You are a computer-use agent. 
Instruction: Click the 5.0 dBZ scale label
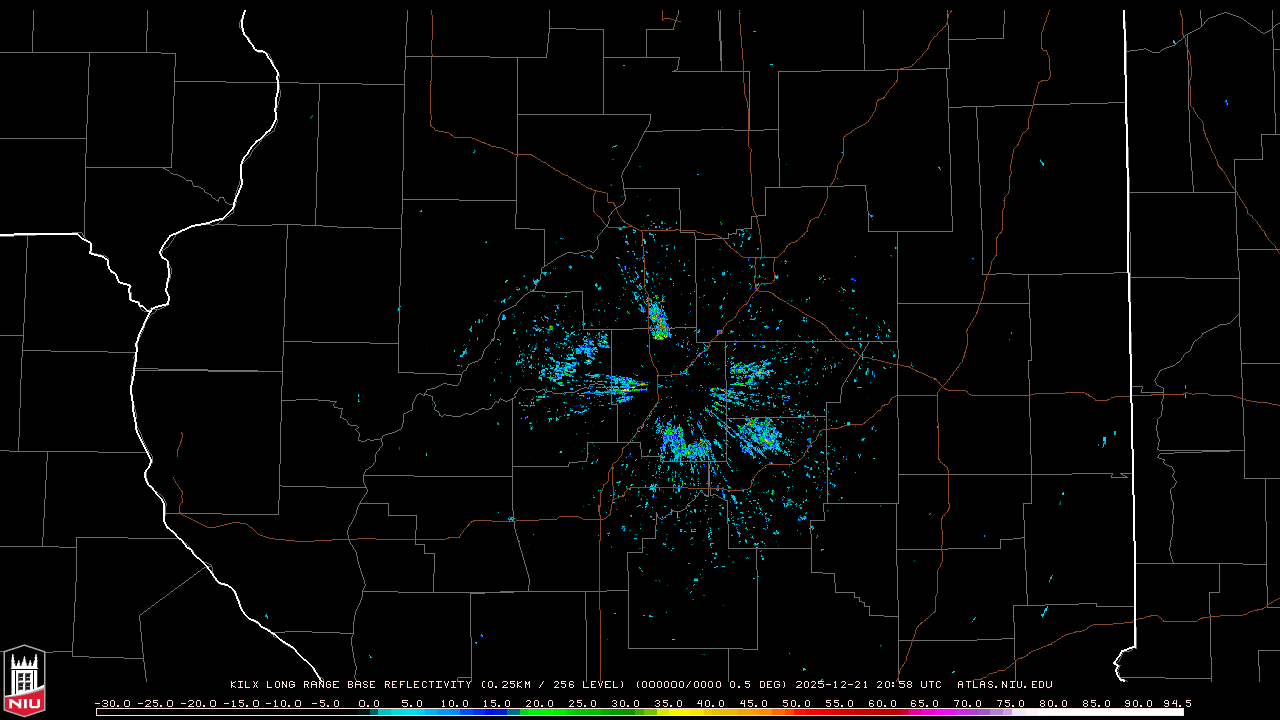(412, 703)
